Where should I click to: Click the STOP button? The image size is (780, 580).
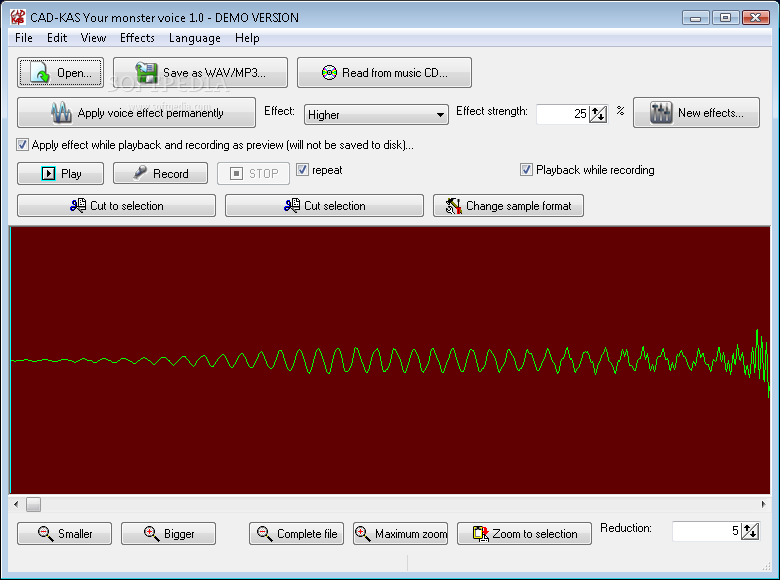253,174
